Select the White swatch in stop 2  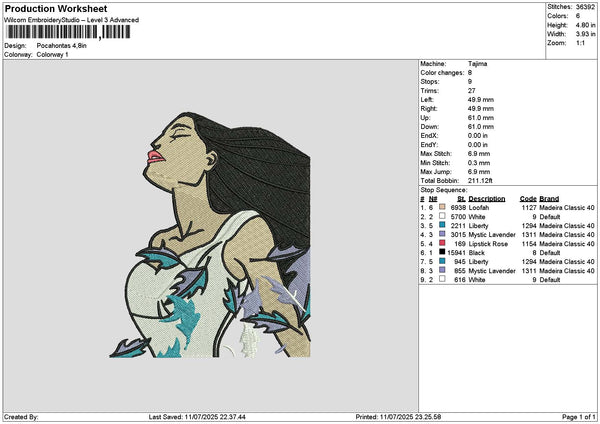(440, 216)
